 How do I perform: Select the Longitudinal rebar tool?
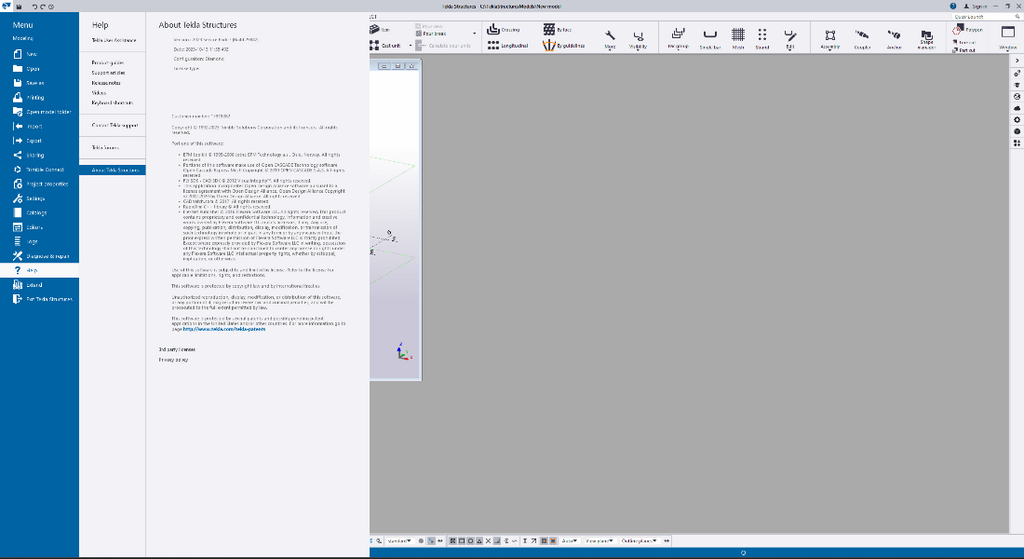tap(507, 46)
